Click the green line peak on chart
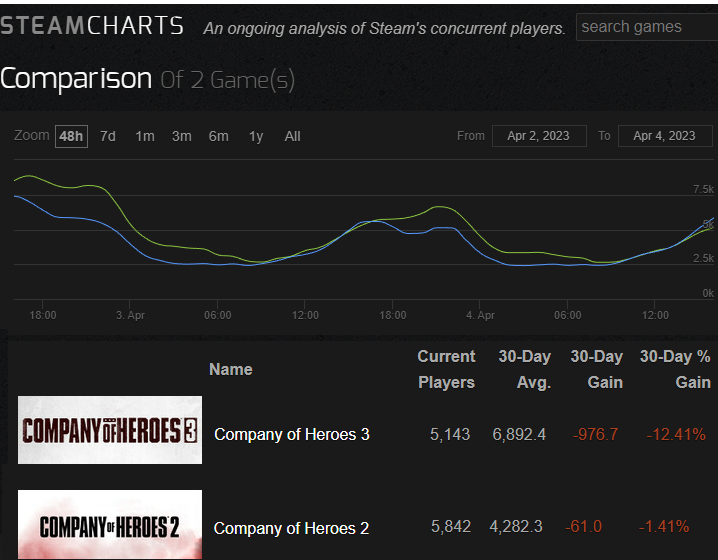Screen dimensions: 718x560 (28, 176)
